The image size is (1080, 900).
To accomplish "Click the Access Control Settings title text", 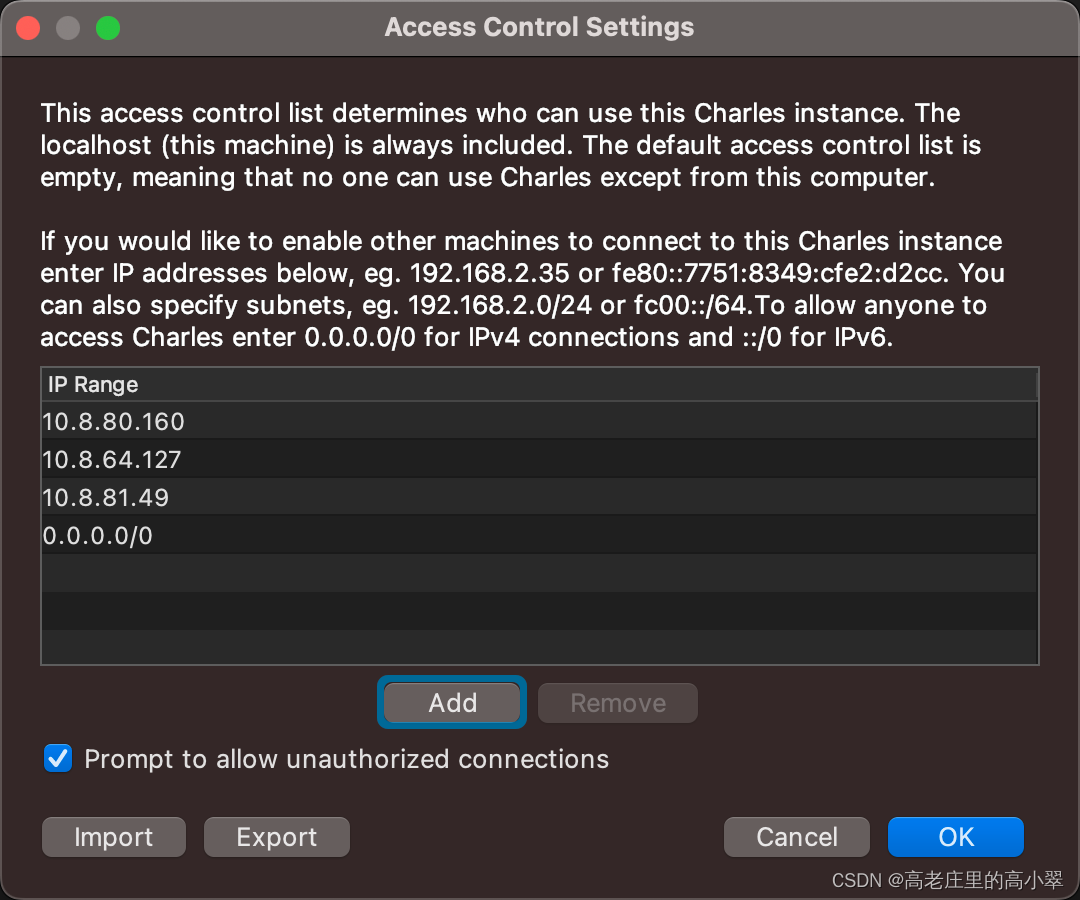I will click(x=539, y=27).
